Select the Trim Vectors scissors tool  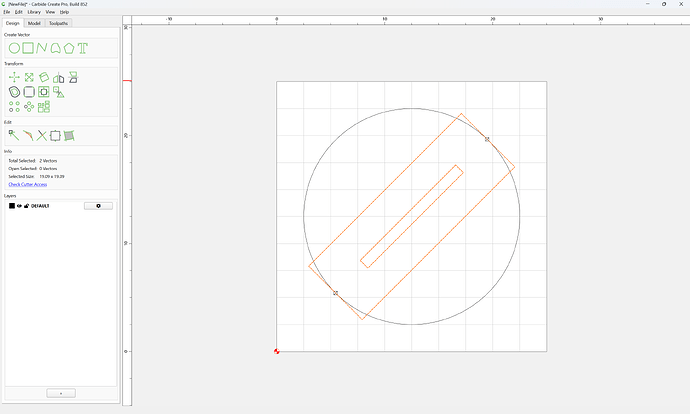[41, 136]
